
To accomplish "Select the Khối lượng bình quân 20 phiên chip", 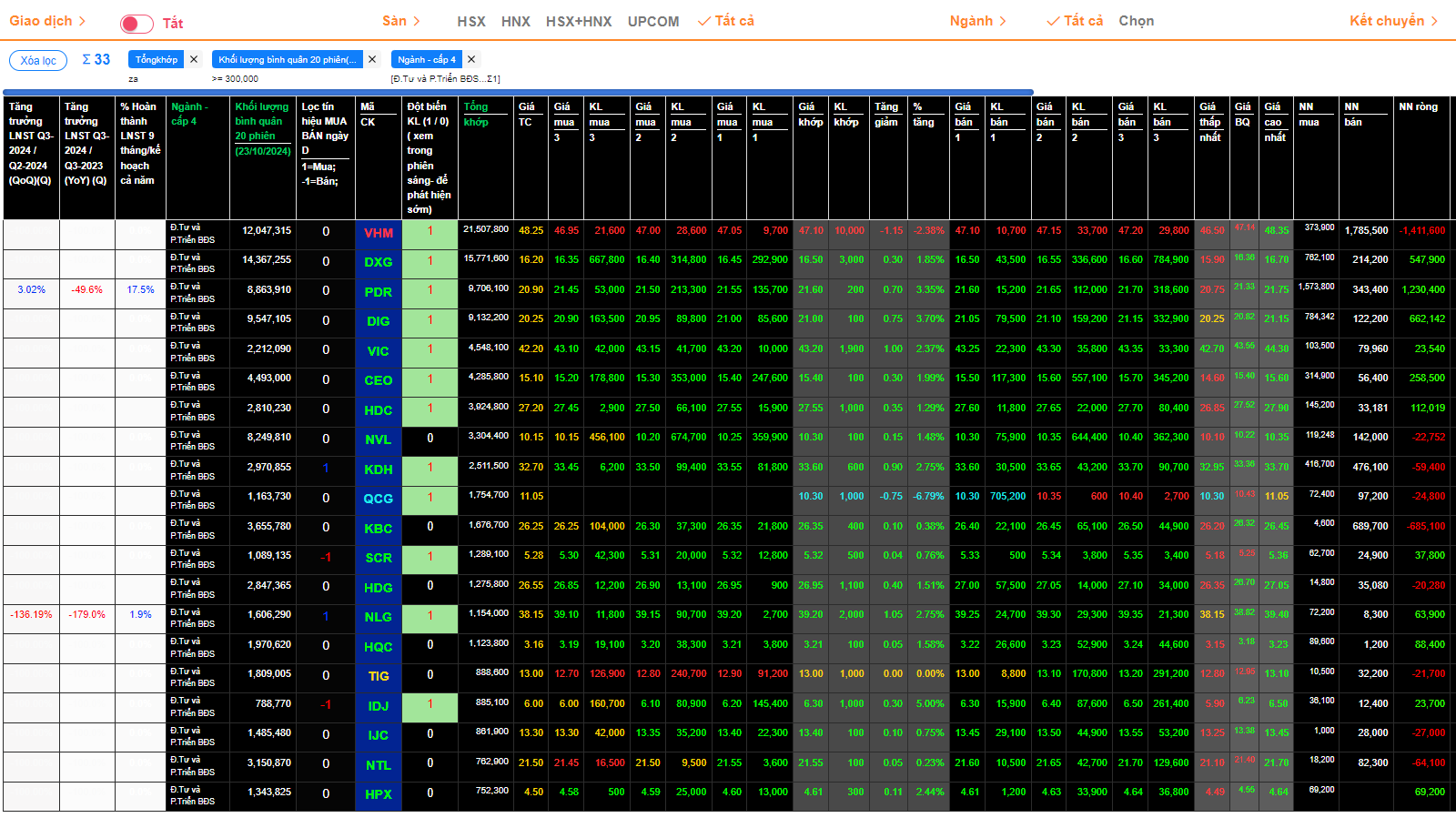I will pyautogui.click(x=287, y=59).
